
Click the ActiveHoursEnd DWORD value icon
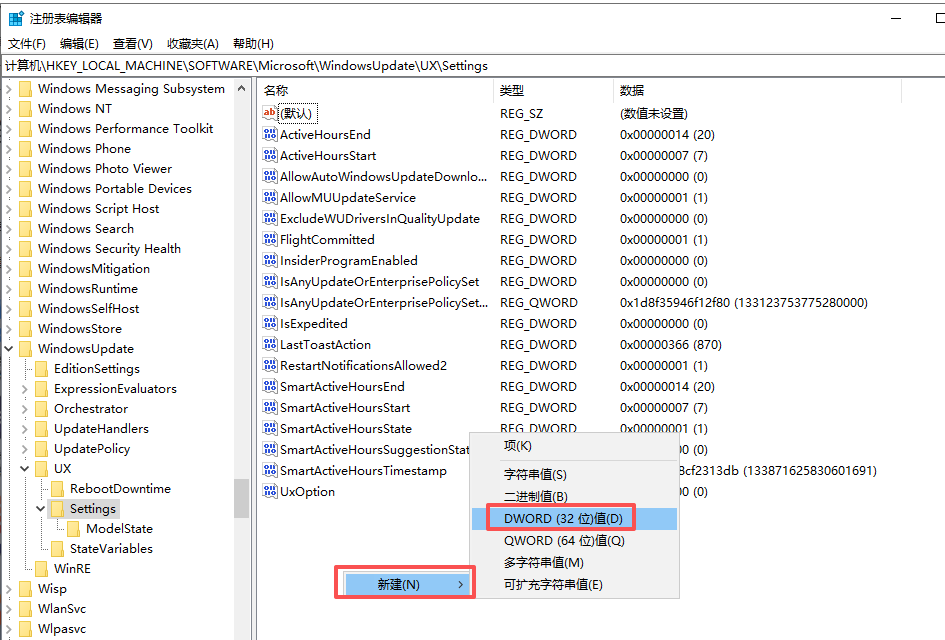269,134
